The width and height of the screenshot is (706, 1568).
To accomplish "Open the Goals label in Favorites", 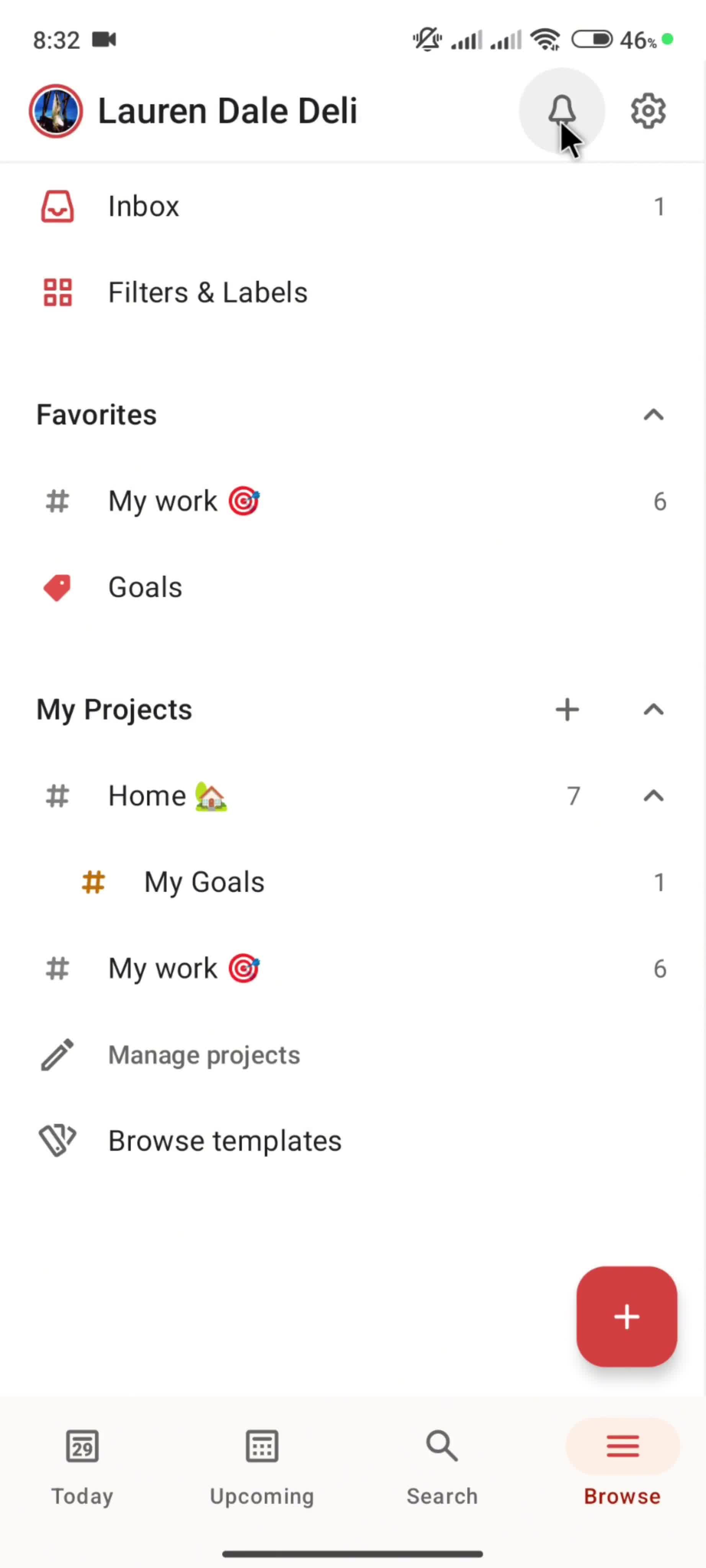I will [x=145, y=587].
